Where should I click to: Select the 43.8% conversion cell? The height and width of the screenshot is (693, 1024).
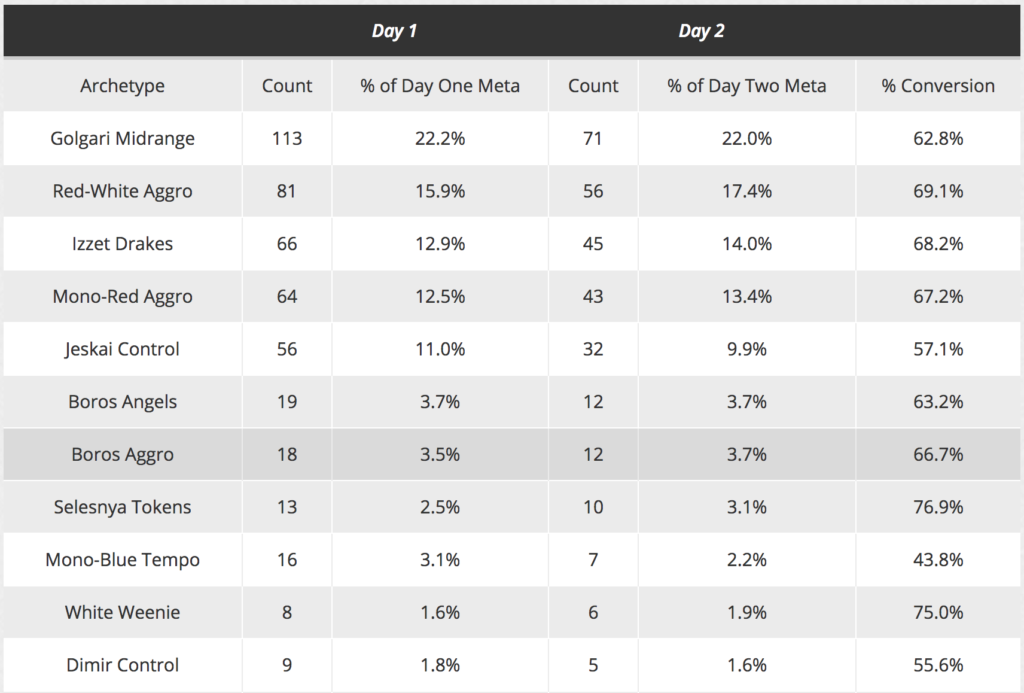938,560
